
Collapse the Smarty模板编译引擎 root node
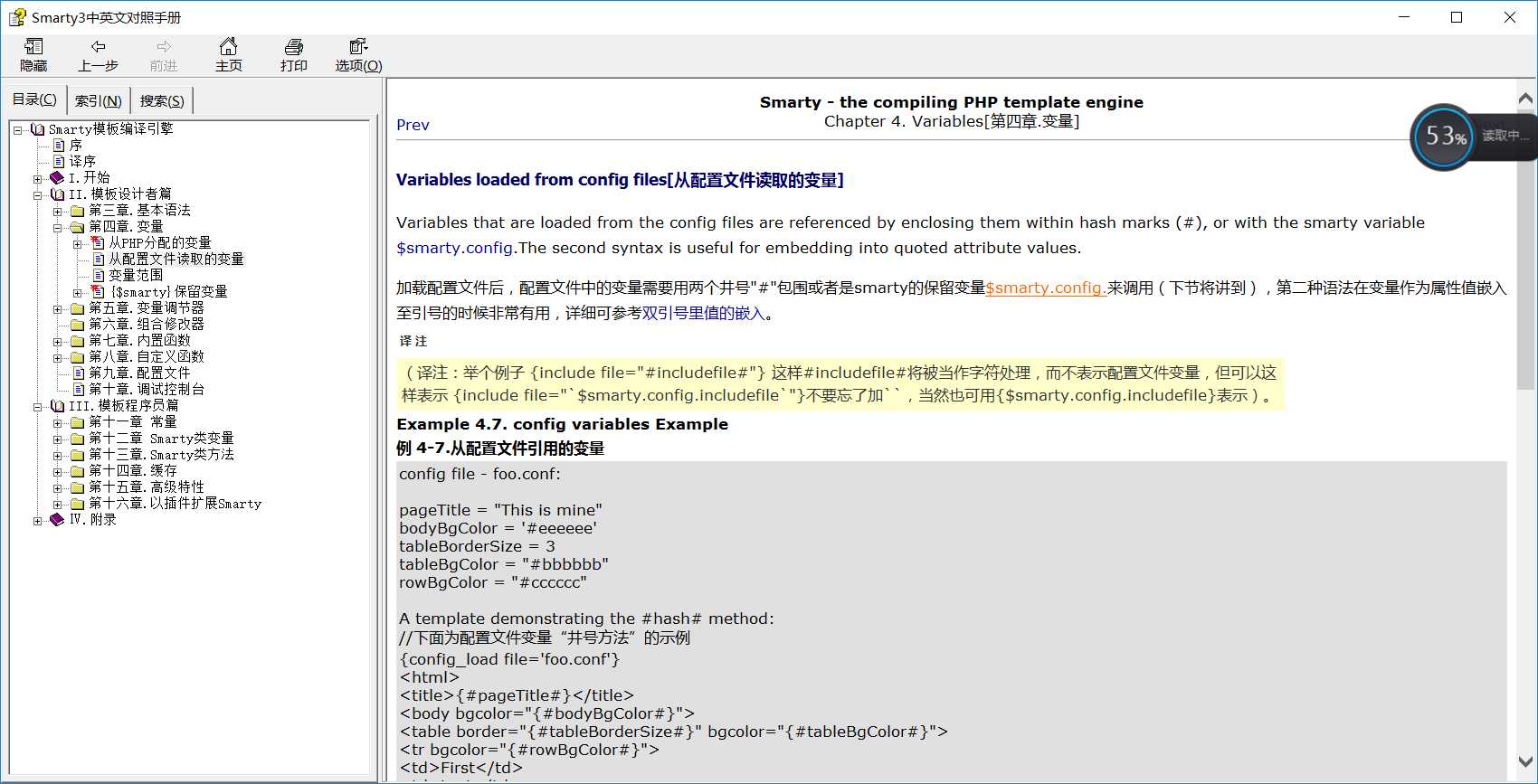[x=17, y=130]
